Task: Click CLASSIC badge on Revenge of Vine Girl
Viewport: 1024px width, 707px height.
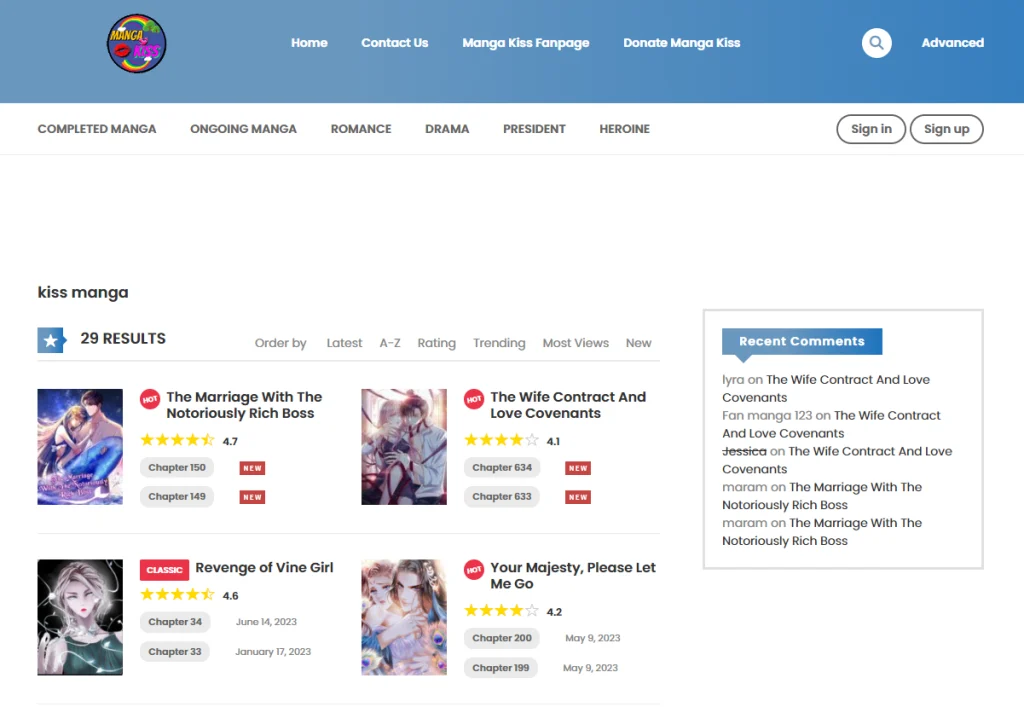Action: point(165,570)
